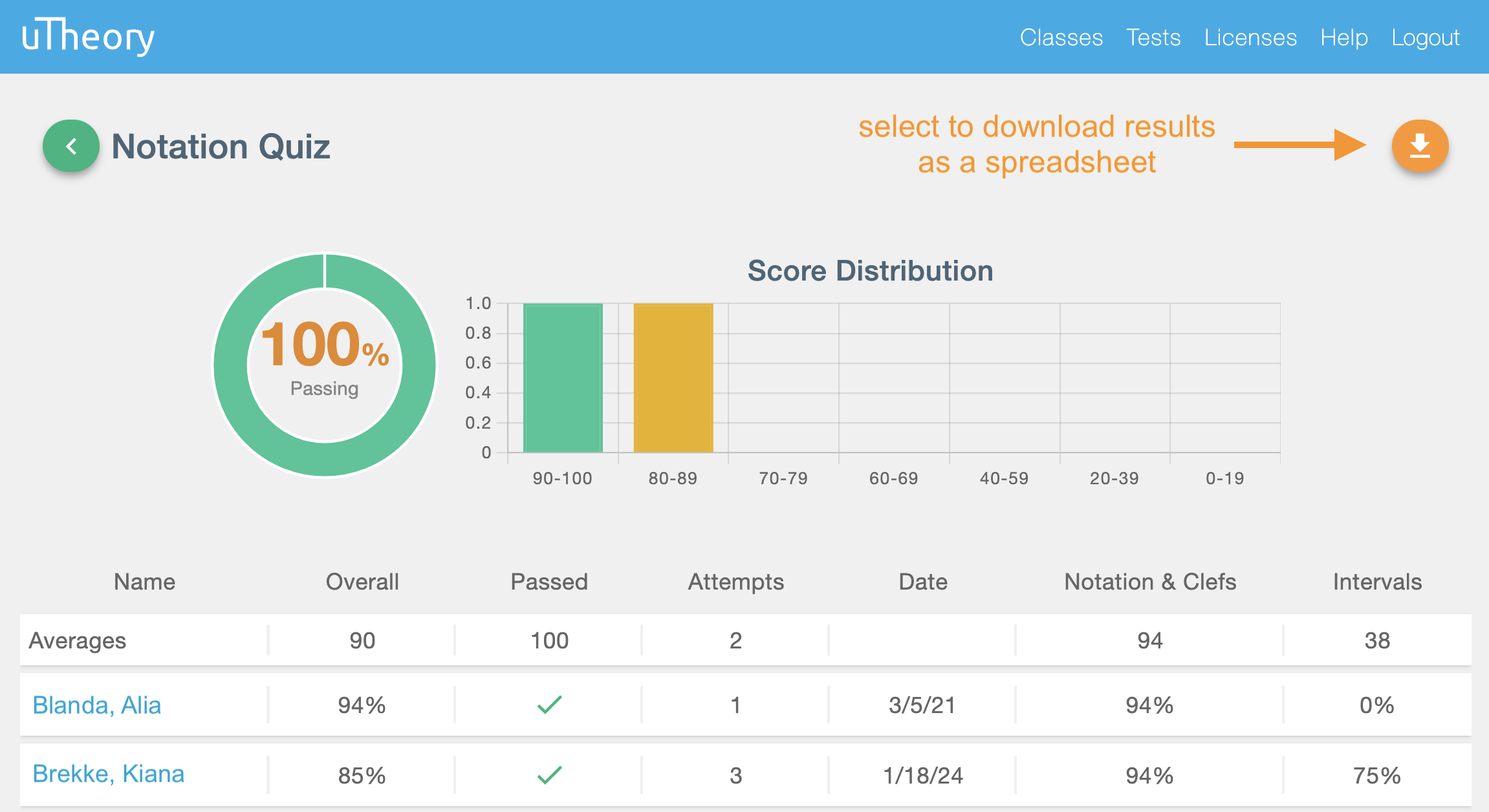1489x812 pixels.
Task: Click the passed checkmark for Brekke, Kiana
Action: click(550, 775)
